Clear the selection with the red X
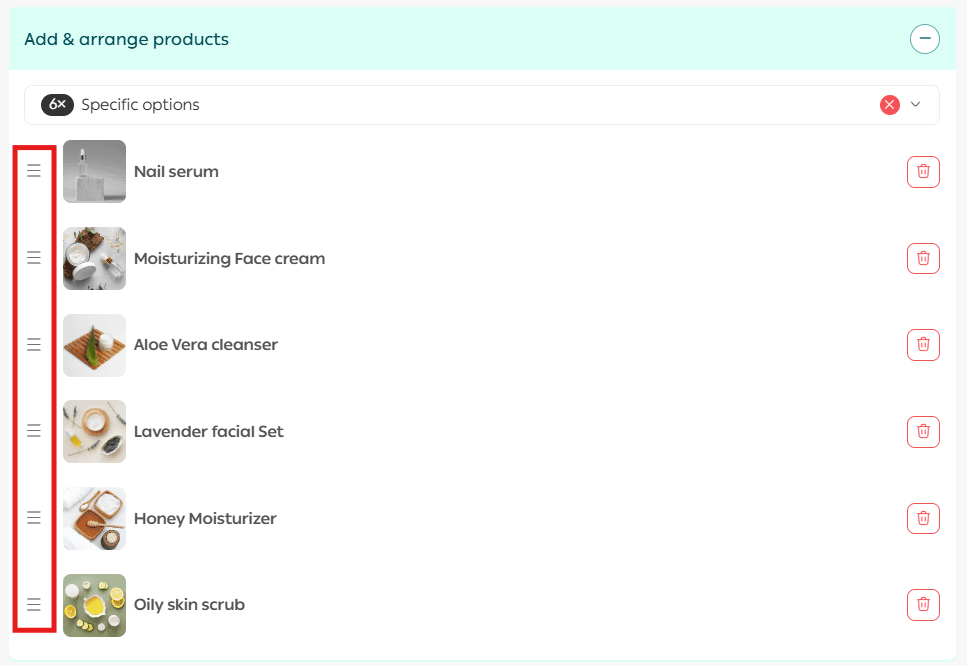The image size is (967, 666). [889, 105]
